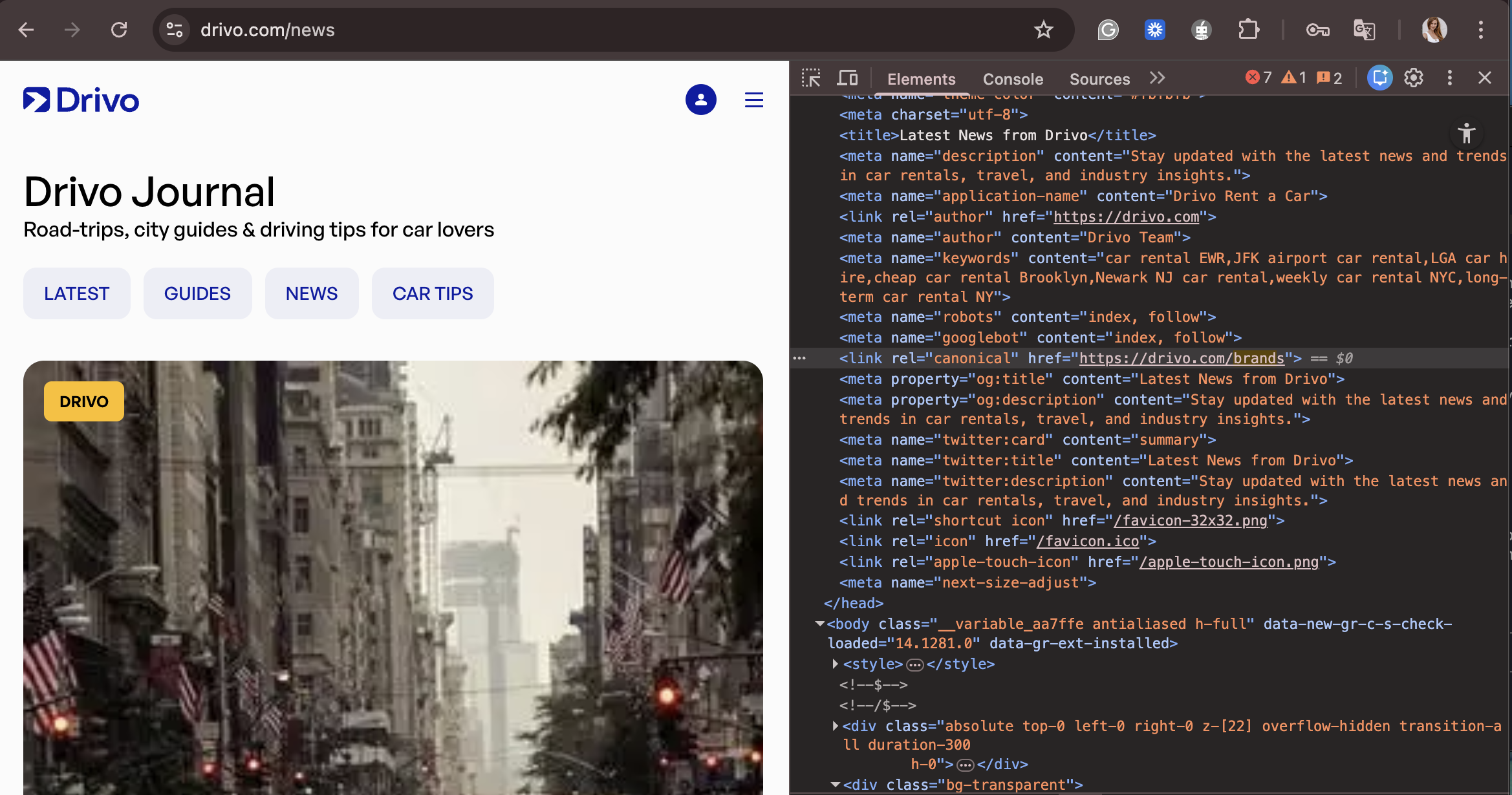Open the Google Translate icon
Screen dimensions: 1512x795
(1364, 30)
